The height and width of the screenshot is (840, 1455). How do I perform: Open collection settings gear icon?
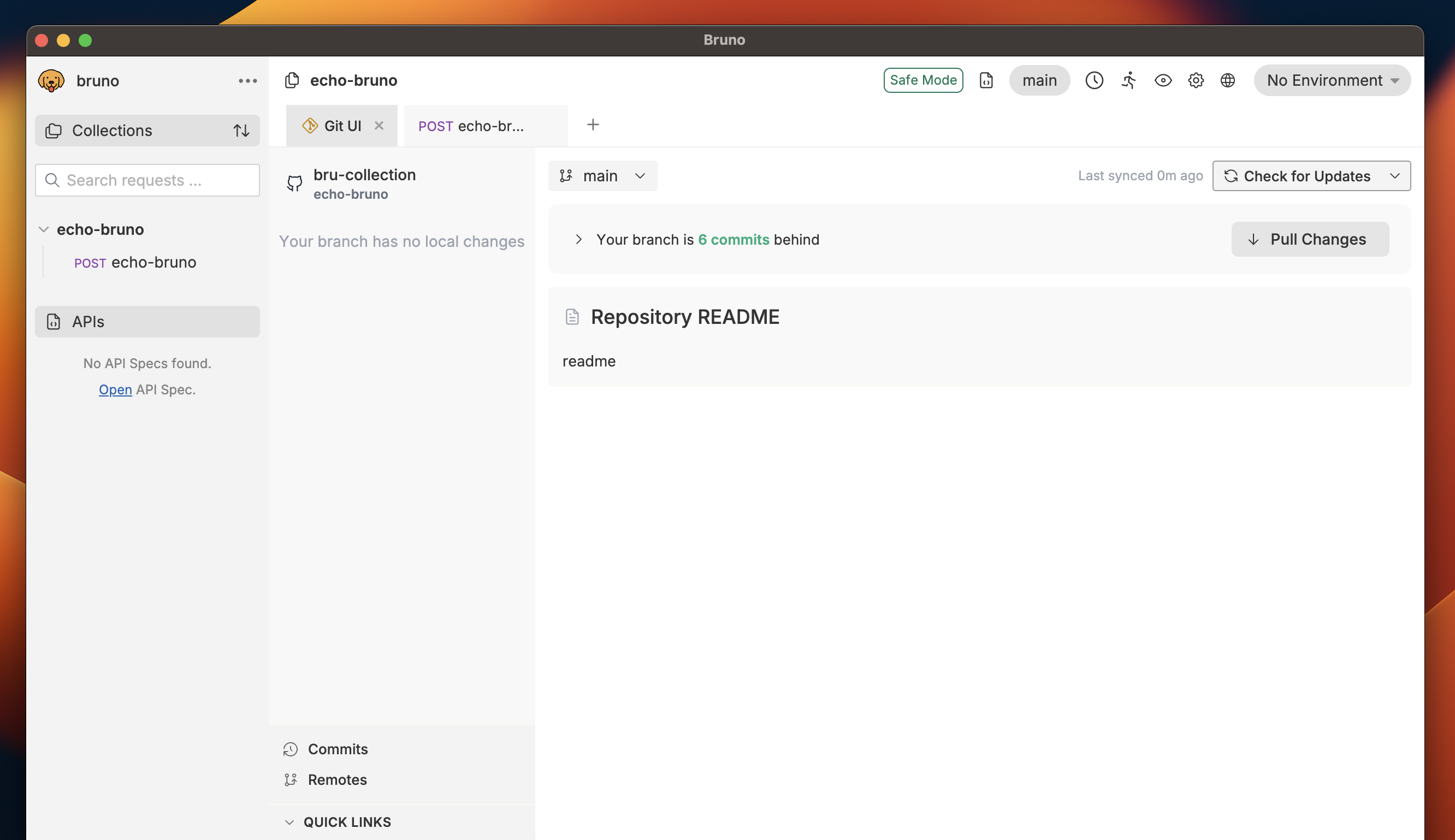pos(1196,80)
